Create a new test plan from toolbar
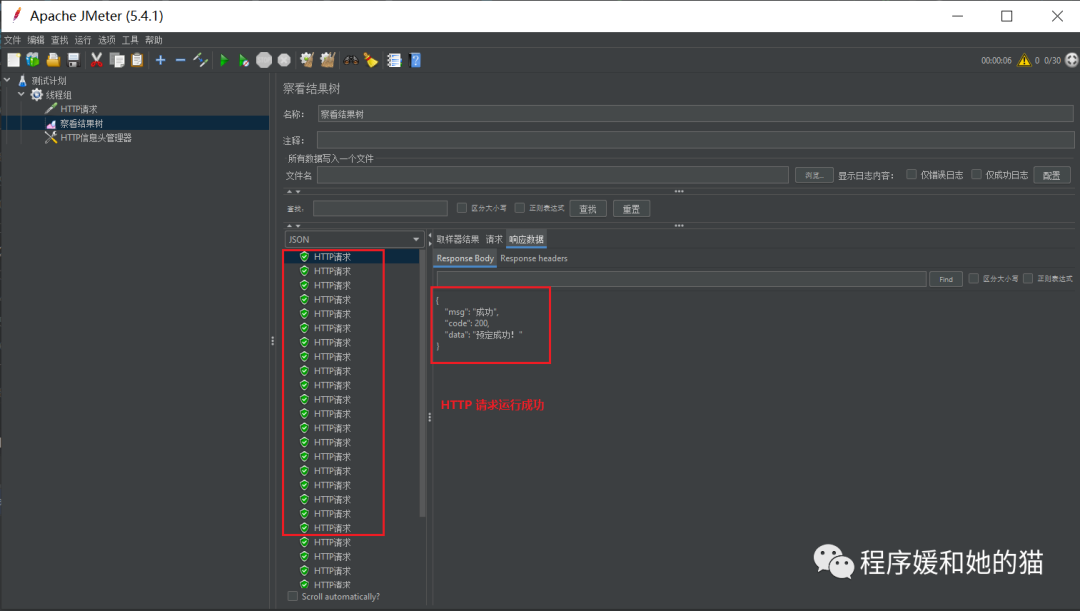The height and width of the screenshot is (611, 1080). point(13,61)
